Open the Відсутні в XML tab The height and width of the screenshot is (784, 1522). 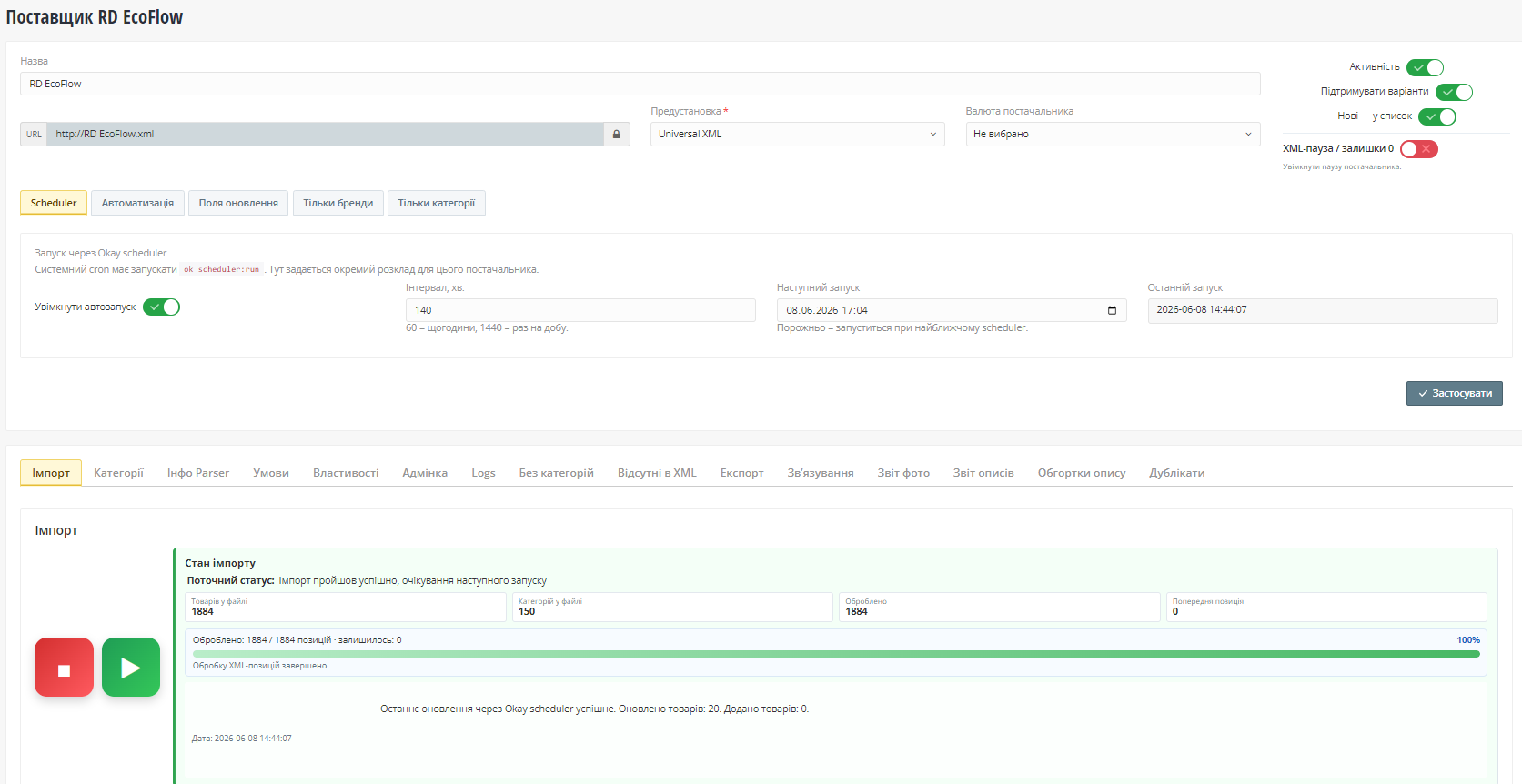[657, 473]
